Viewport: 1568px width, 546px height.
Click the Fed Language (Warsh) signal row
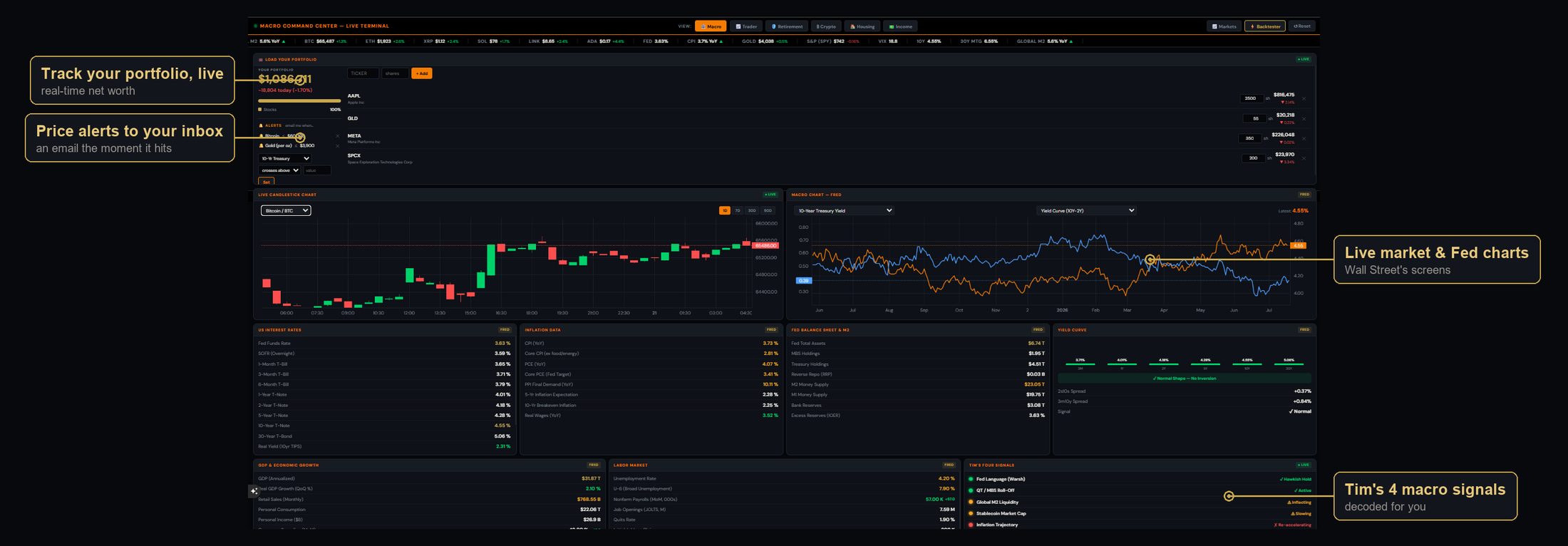click(1140, 479)
